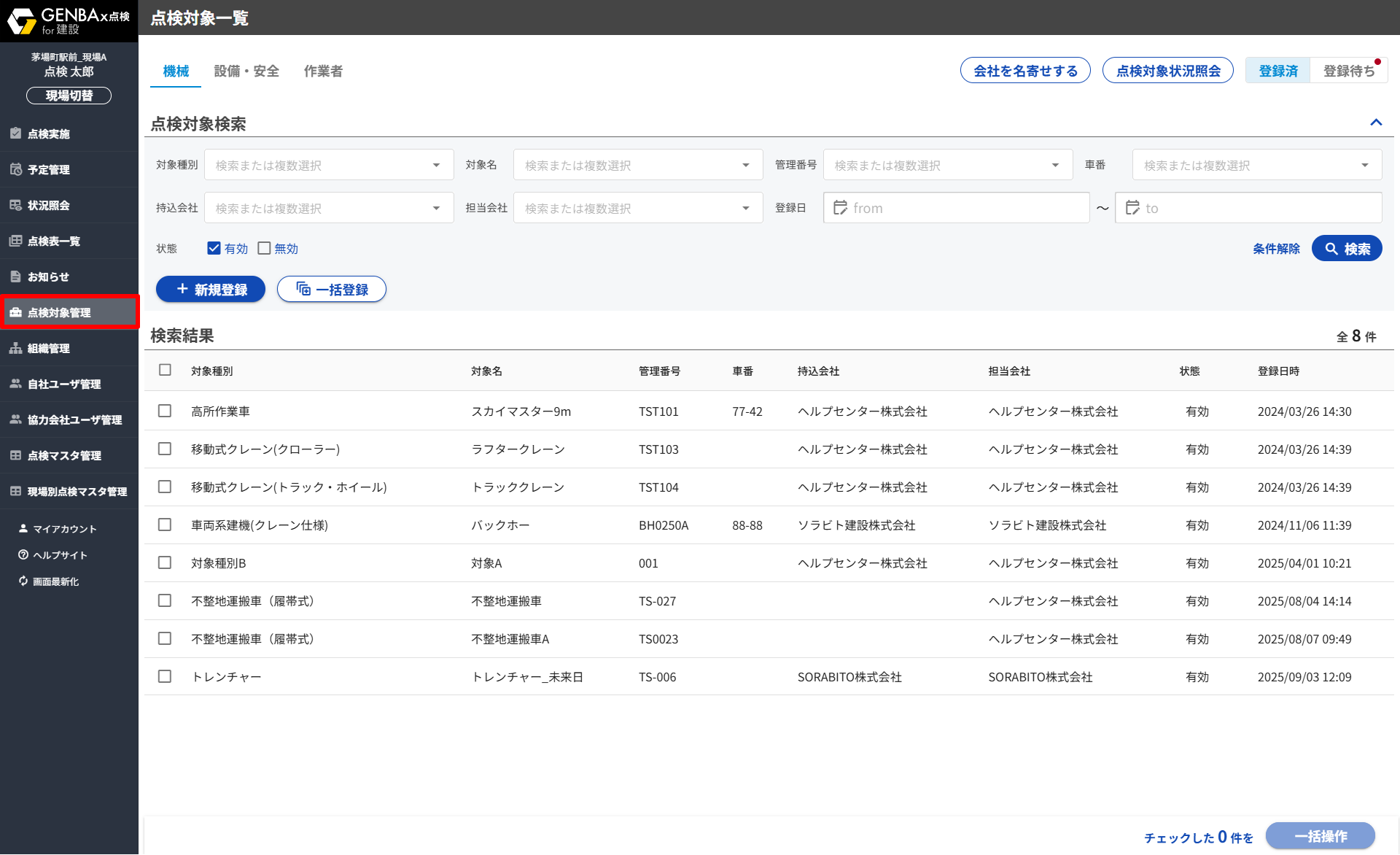Enable the 無効 status checkbox
1400x855 pixels.
point(264,248)
